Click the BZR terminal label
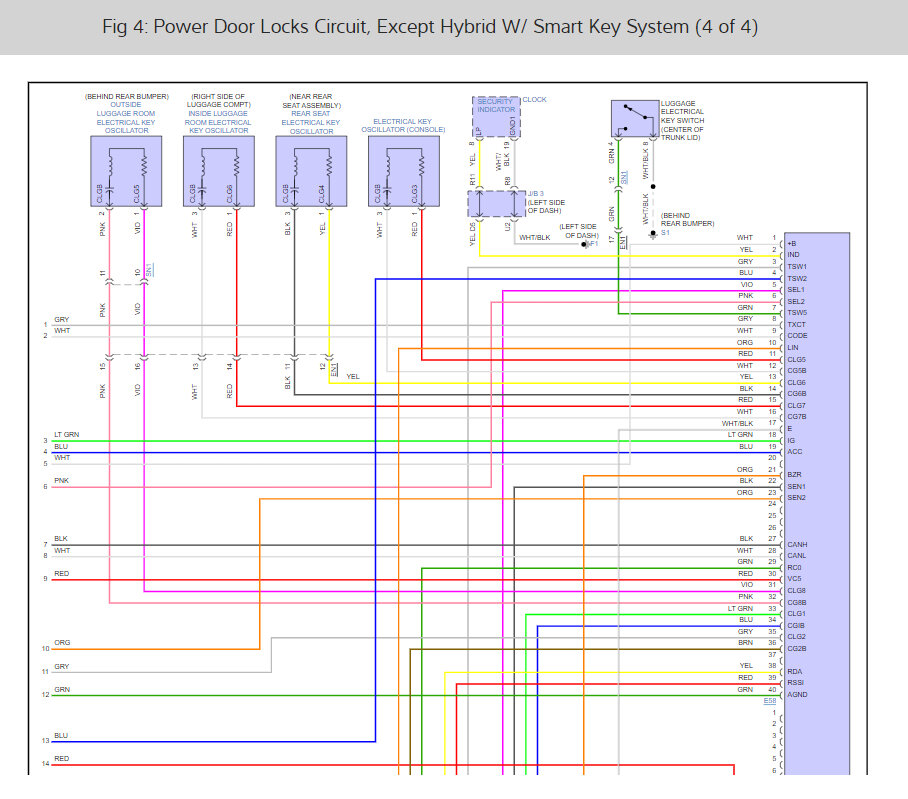Viewport: 908px width, 799px height. tap(794, 475)
